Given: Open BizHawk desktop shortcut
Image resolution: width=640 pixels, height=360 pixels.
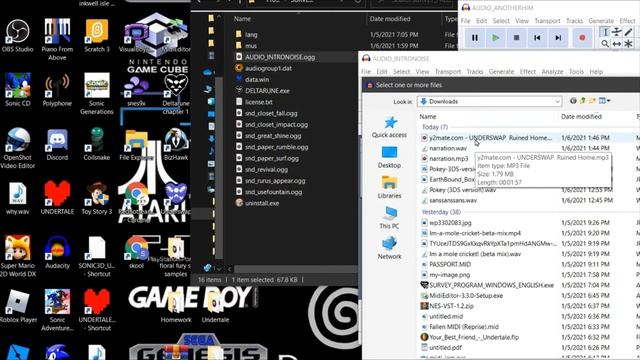Looking at the screenshot, I should (x=176, y=144).
